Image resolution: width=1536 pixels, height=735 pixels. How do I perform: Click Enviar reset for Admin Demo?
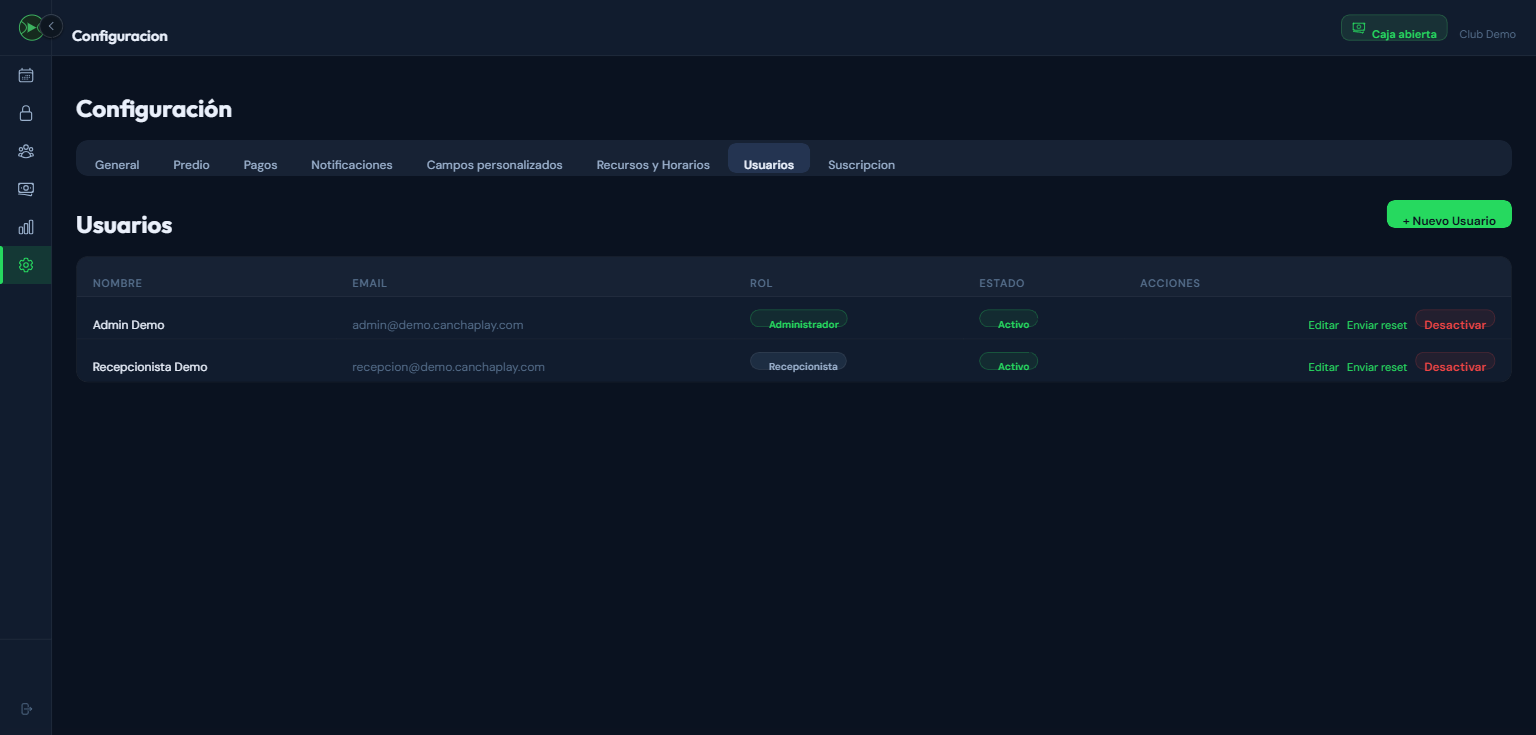click(1377, 325)
